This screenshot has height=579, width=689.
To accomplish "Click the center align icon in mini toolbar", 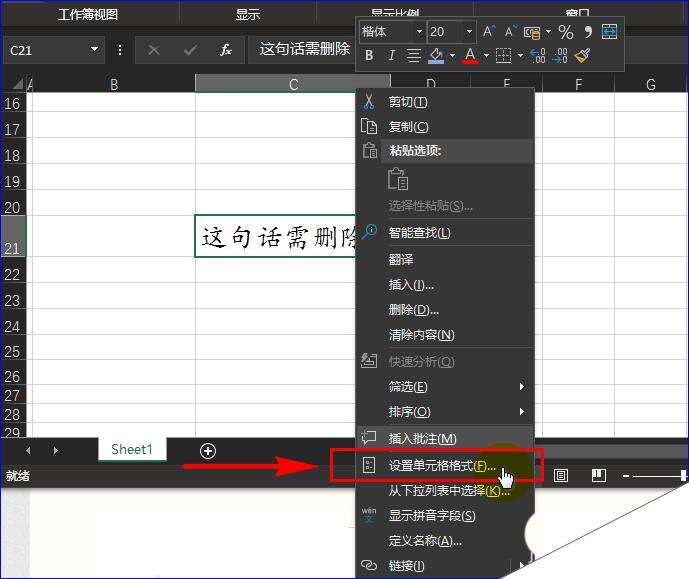I will [x=413, y=55].
